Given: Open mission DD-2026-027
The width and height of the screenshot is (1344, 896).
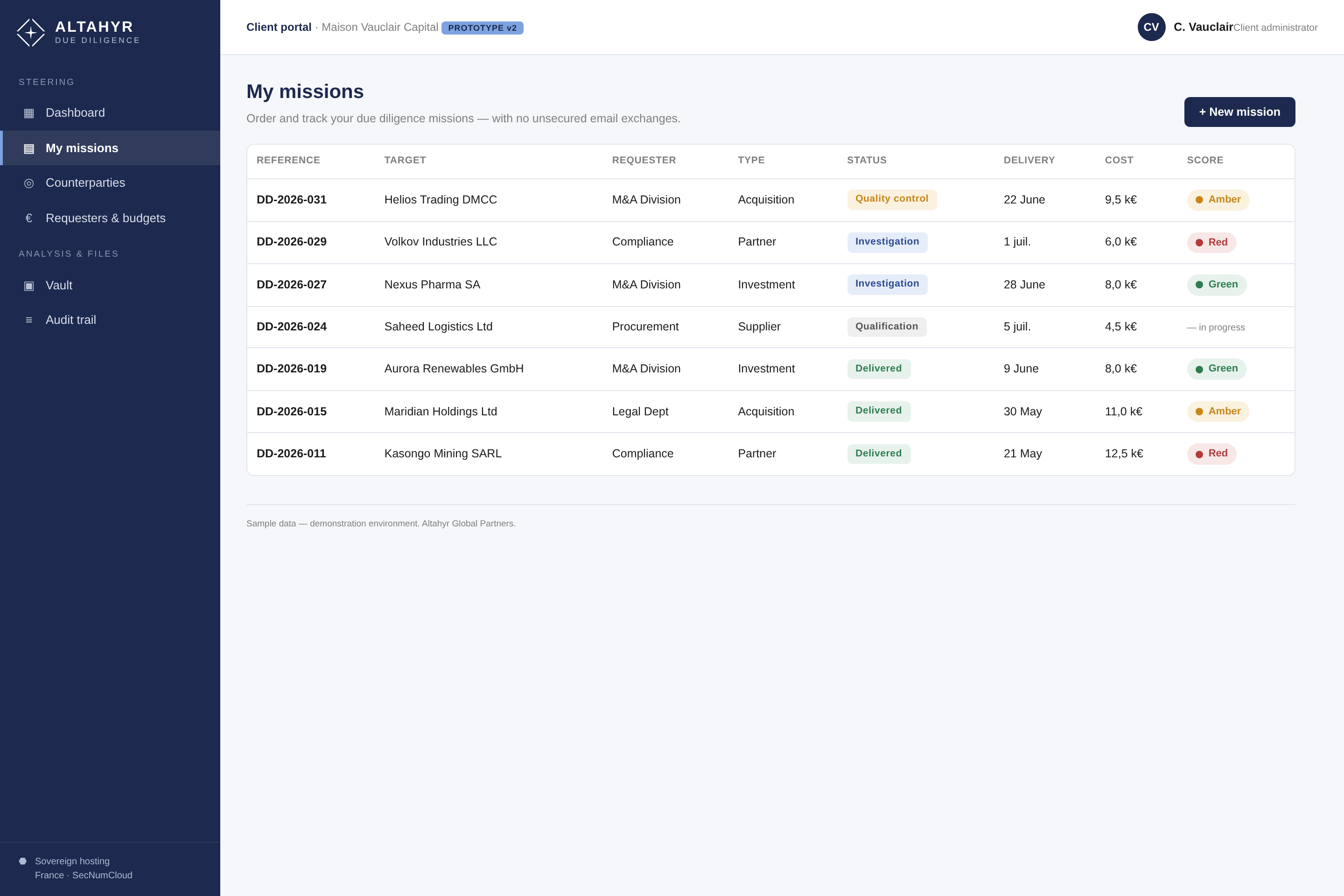Looking at the screenshot, I should point(291,285).
